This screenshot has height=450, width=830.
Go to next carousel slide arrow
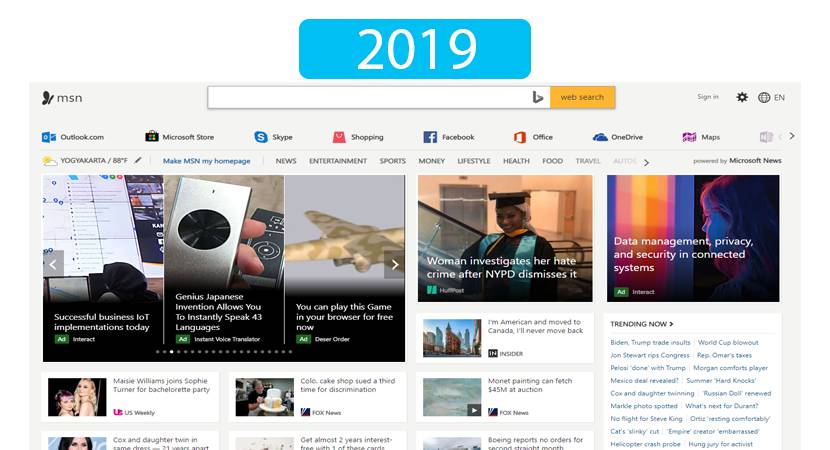[394, 264]
